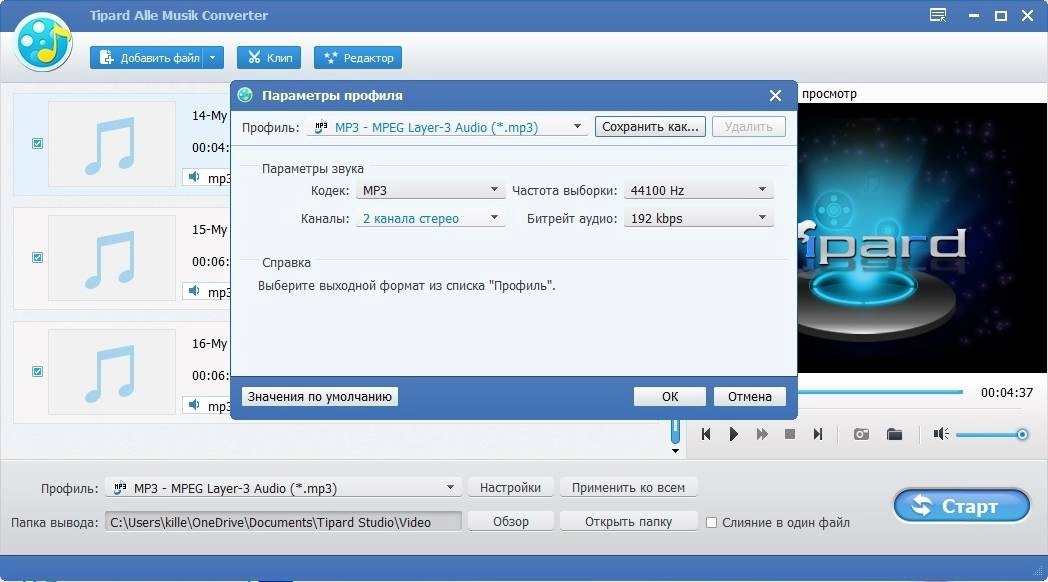
Task: Click Сохранить как... button
Action: 650,126
